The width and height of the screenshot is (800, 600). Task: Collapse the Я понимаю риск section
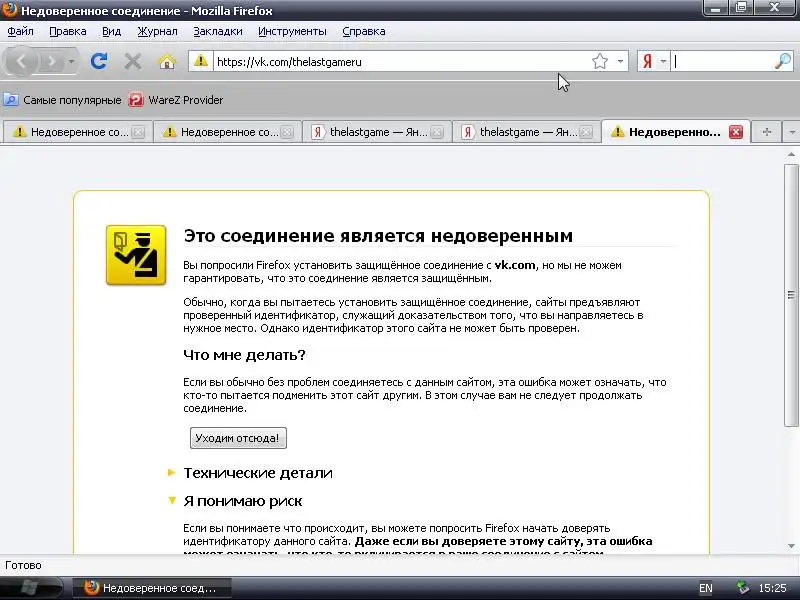coord(242,501)
